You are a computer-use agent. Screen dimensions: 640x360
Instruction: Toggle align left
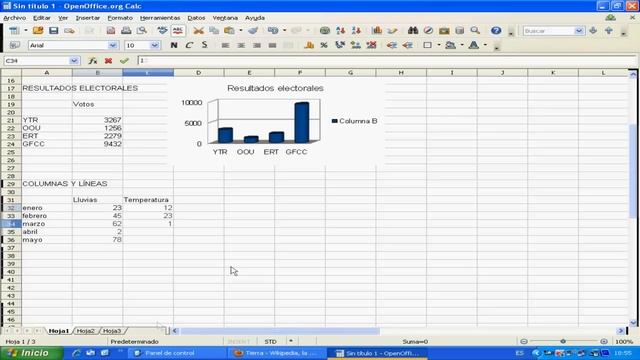pyautogui.click(x=225, y=45)
